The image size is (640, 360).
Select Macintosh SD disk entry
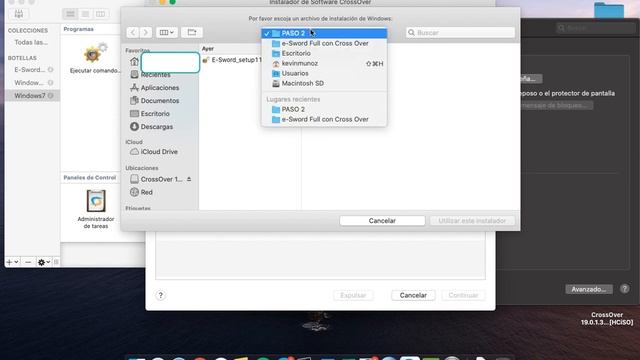click(x=324, y=83)
